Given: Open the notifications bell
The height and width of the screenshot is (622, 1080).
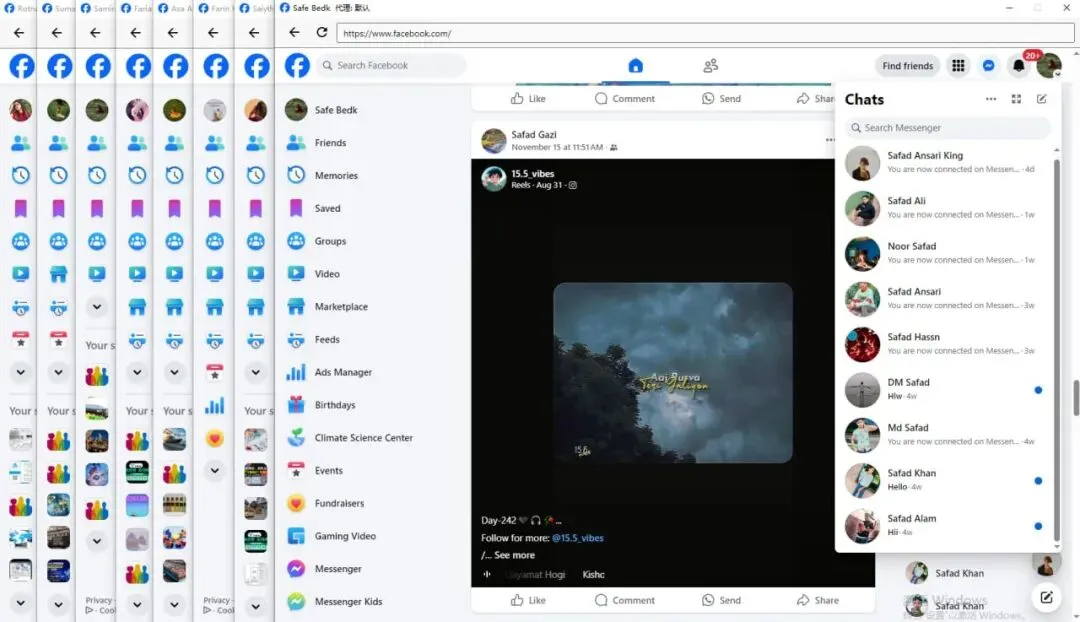Looking at the screenshot, I should point(1018,65).
